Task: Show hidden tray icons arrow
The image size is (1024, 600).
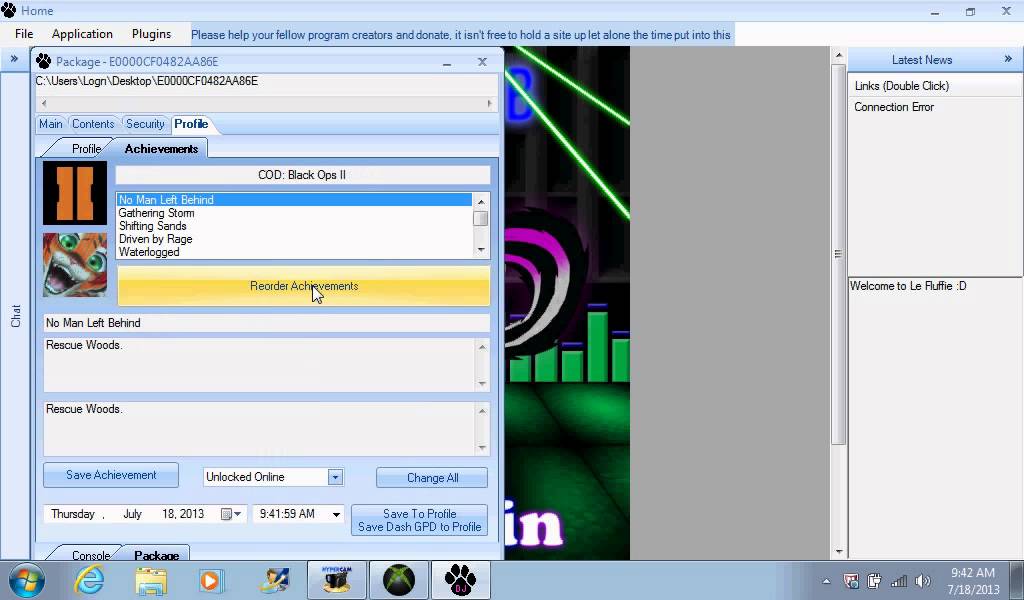Action: (826, 580)
